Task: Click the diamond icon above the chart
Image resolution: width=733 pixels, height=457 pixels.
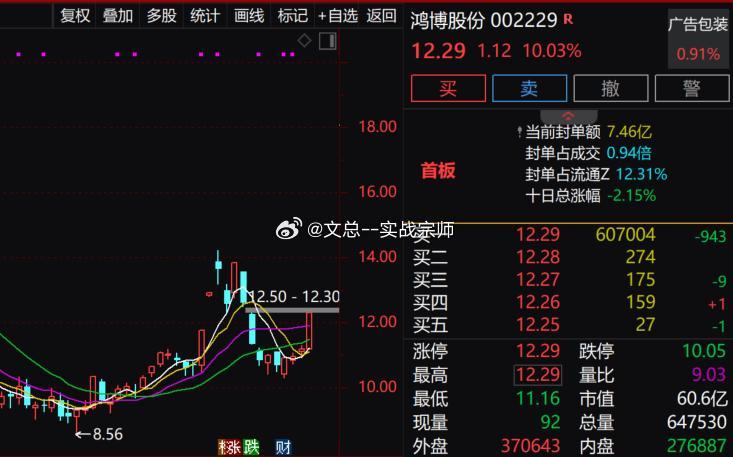Action: click(304, 41)
